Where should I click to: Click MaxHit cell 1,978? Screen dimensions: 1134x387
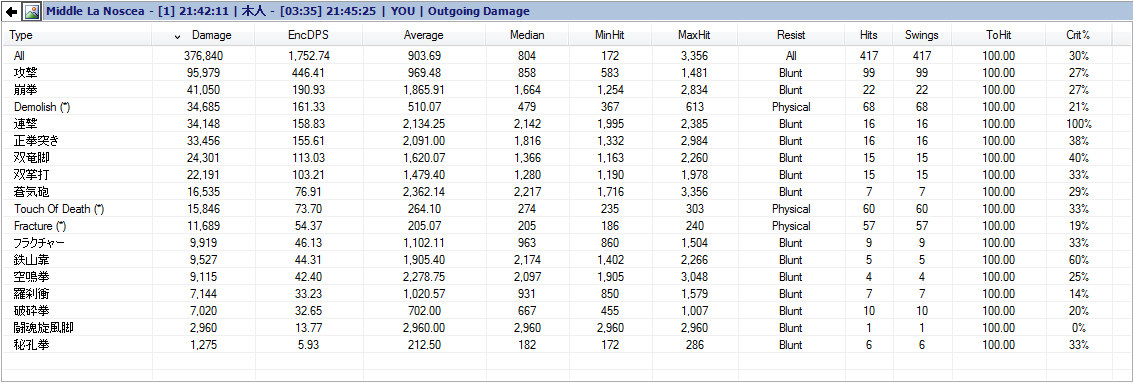[694, 174]
